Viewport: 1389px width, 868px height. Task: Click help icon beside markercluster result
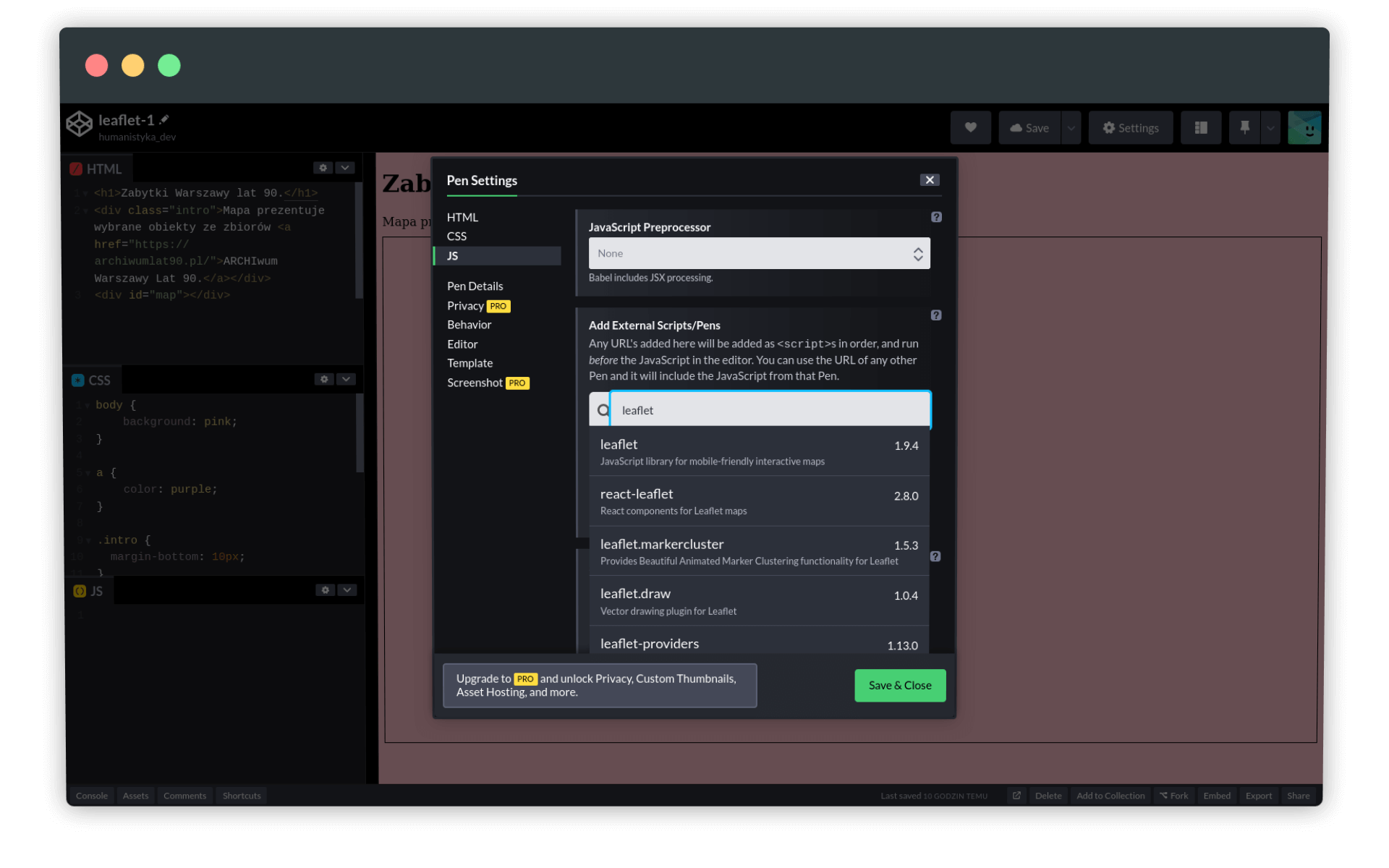[x=935, y=556]
